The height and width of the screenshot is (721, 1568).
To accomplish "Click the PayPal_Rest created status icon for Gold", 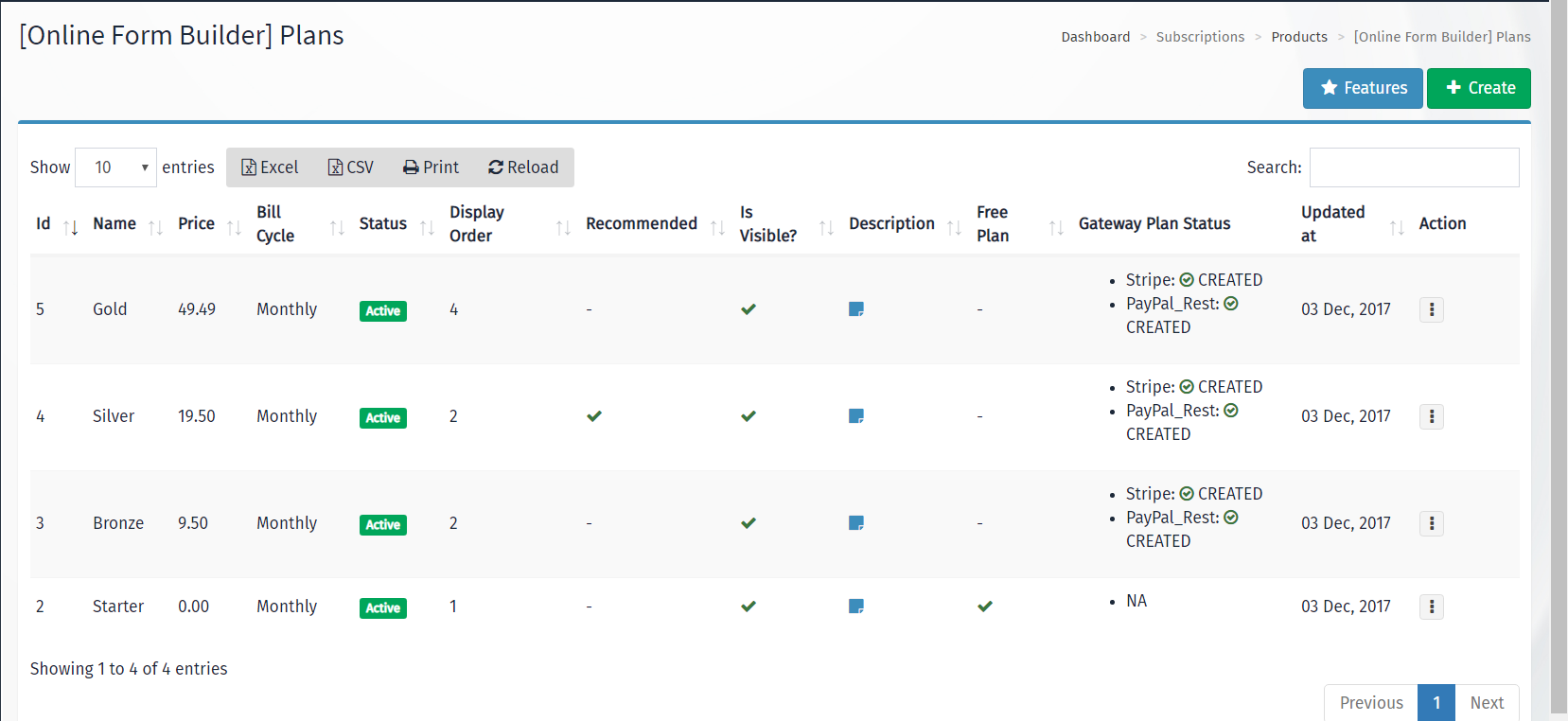I will click(x=1231, y=304).
